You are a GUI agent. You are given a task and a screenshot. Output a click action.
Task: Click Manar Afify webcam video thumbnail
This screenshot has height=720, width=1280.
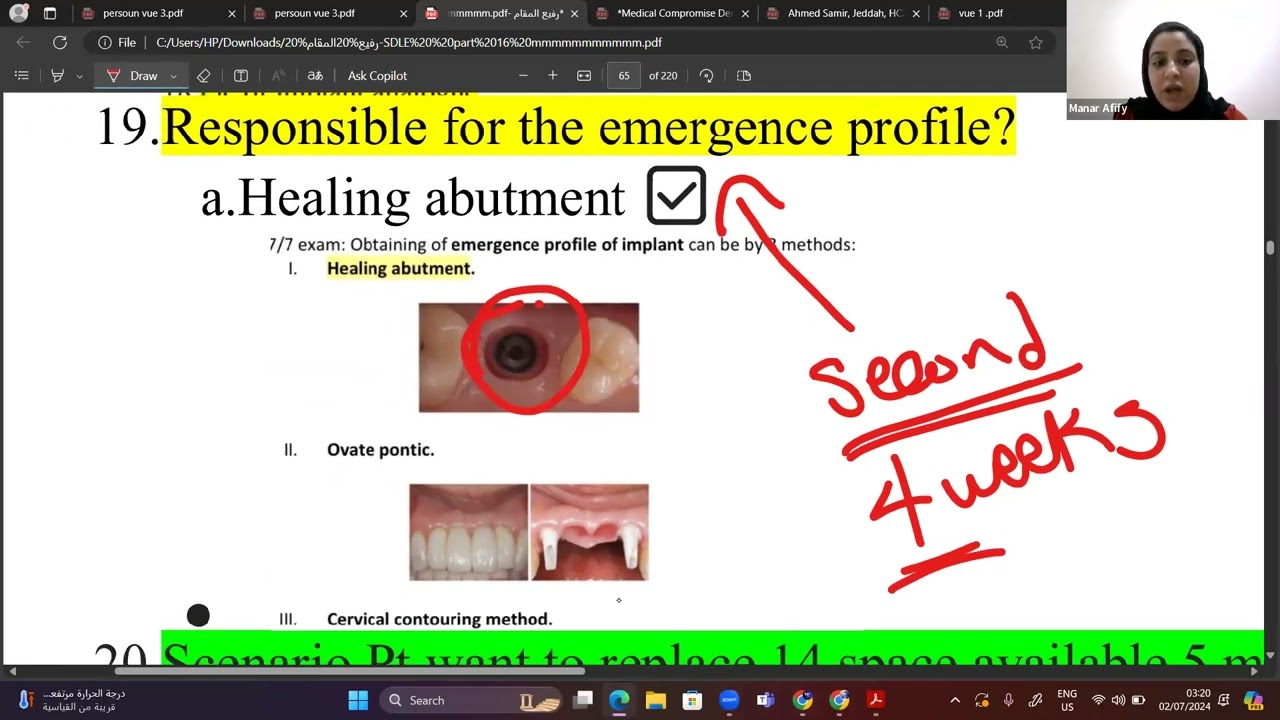tap(1173, 60)
